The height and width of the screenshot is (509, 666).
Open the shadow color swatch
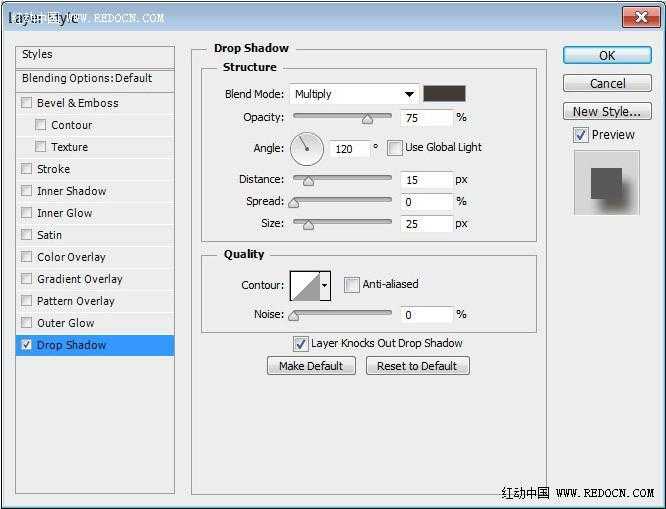tap(444, 93)
